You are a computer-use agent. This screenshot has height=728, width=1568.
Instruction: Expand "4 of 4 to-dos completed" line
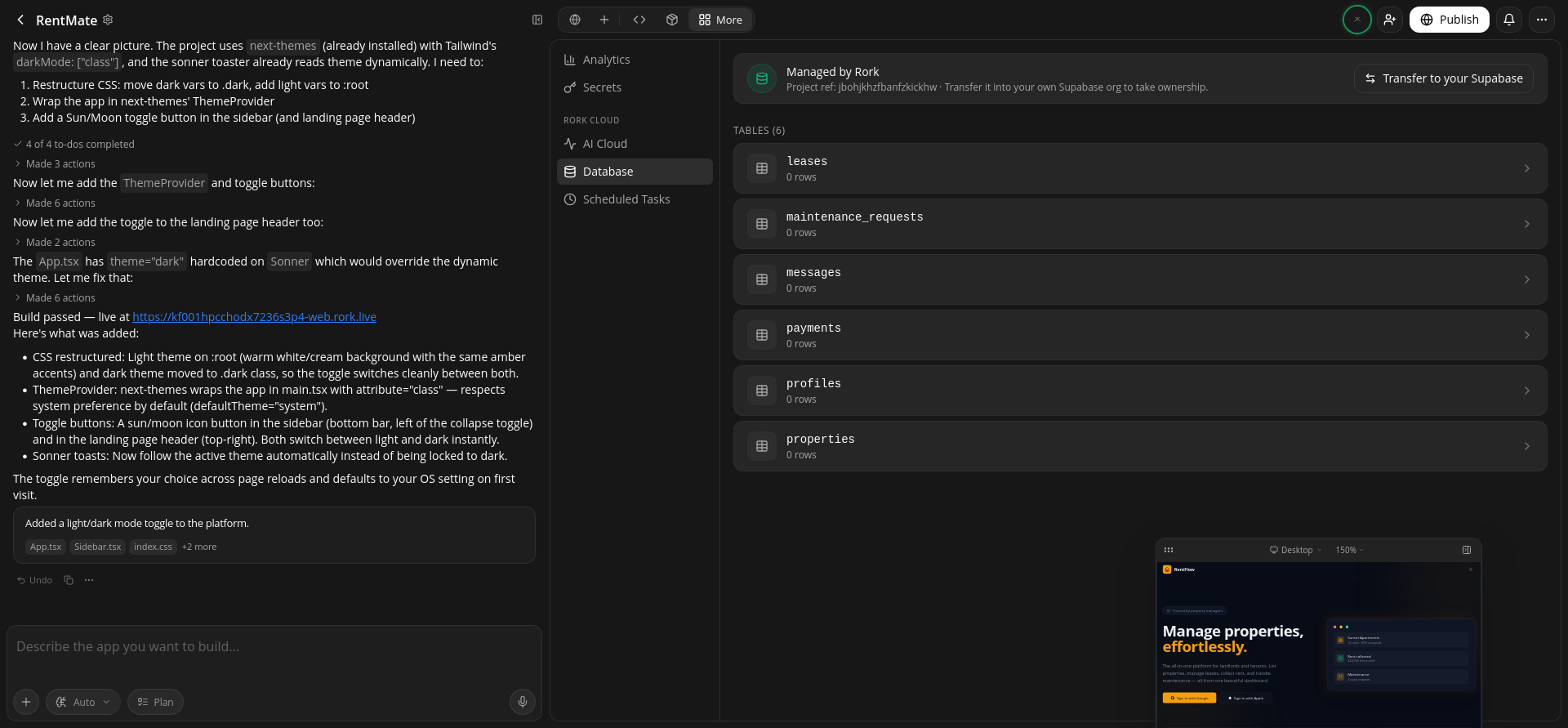(x=74, y=144)
